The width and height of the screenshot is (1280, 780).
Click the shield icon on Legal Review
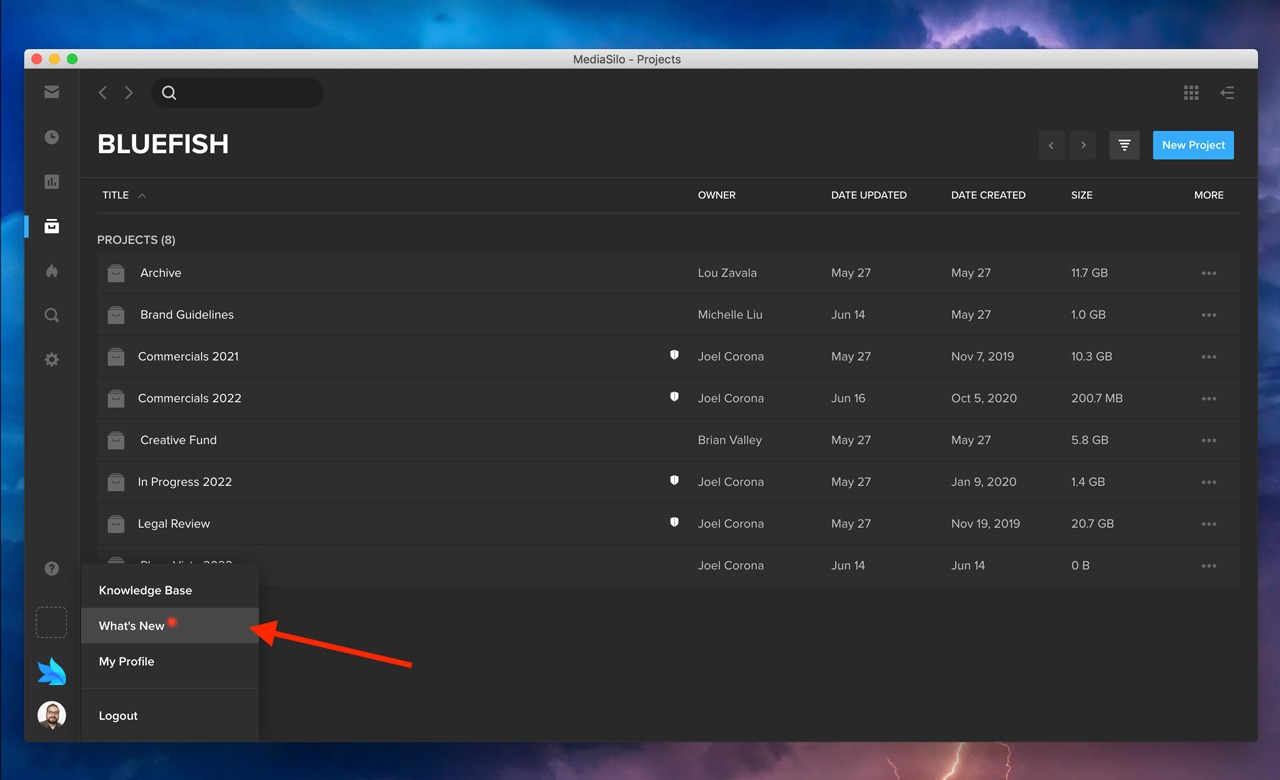[x=674, y=522]
